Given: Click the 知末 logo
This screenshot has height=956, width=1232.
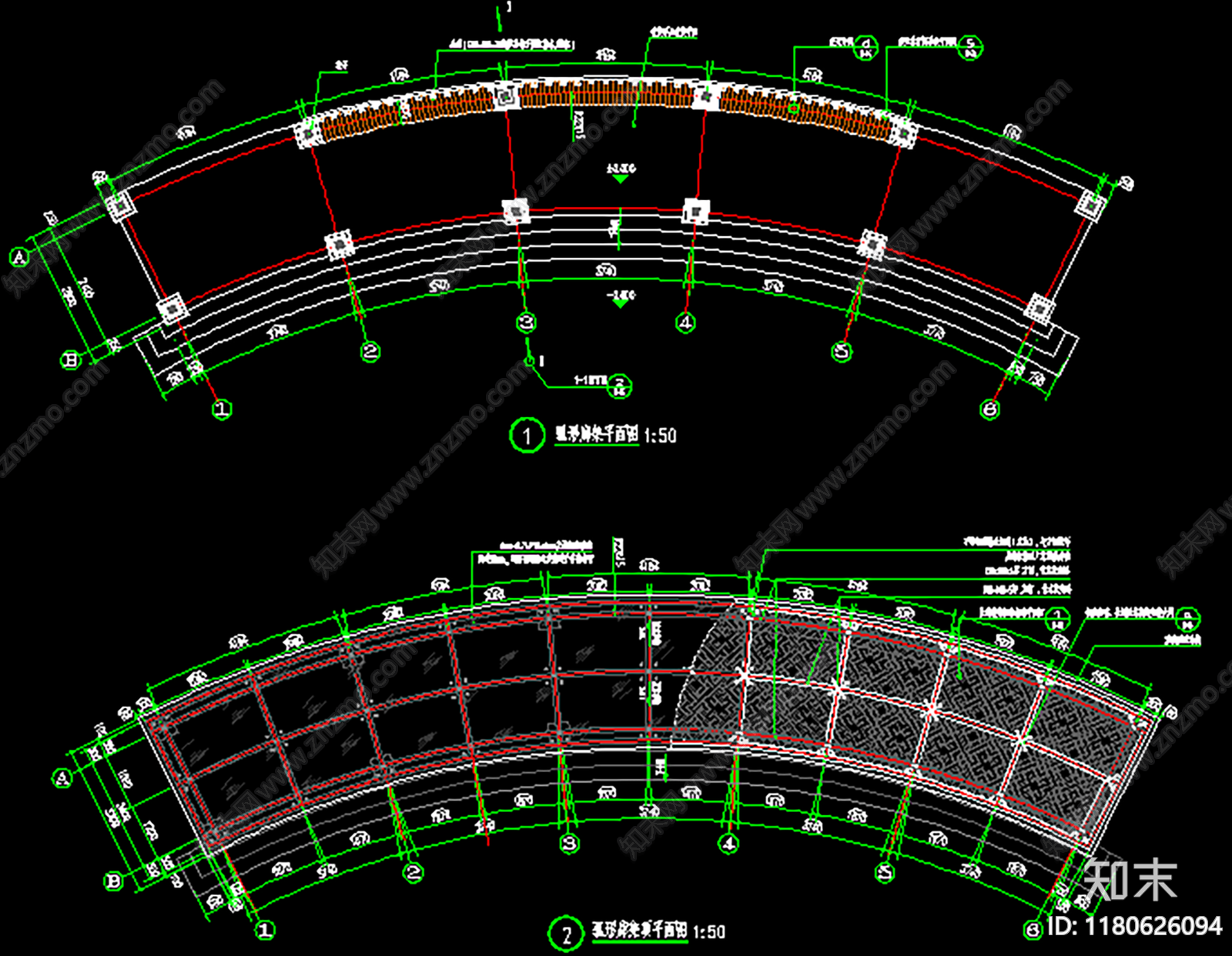Looking at the screenshot, I should (x=1130, y=880).
